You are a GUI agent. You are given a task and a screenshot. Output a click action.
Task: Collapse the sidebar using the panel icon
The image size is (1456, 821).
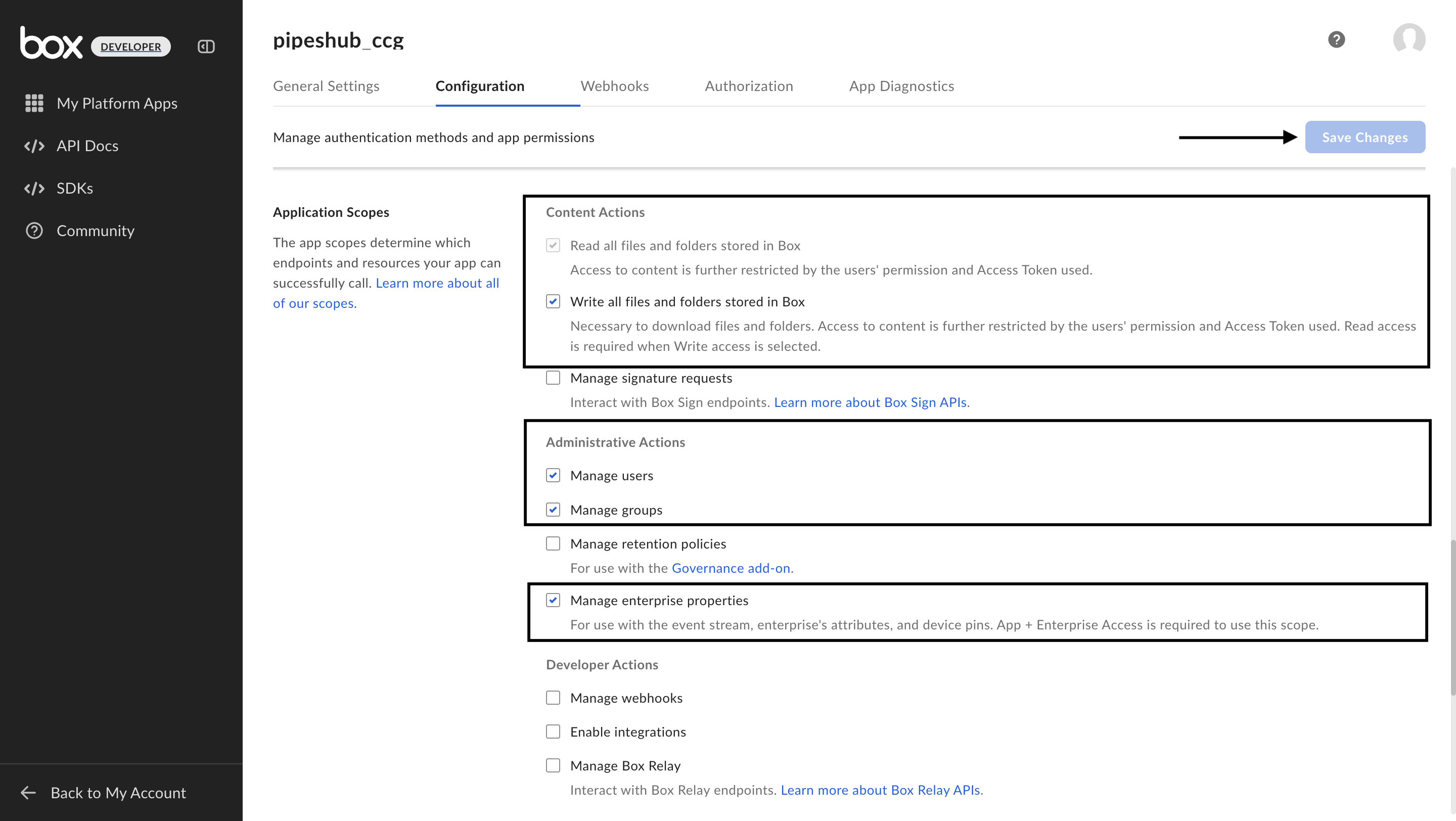(206, 47)
